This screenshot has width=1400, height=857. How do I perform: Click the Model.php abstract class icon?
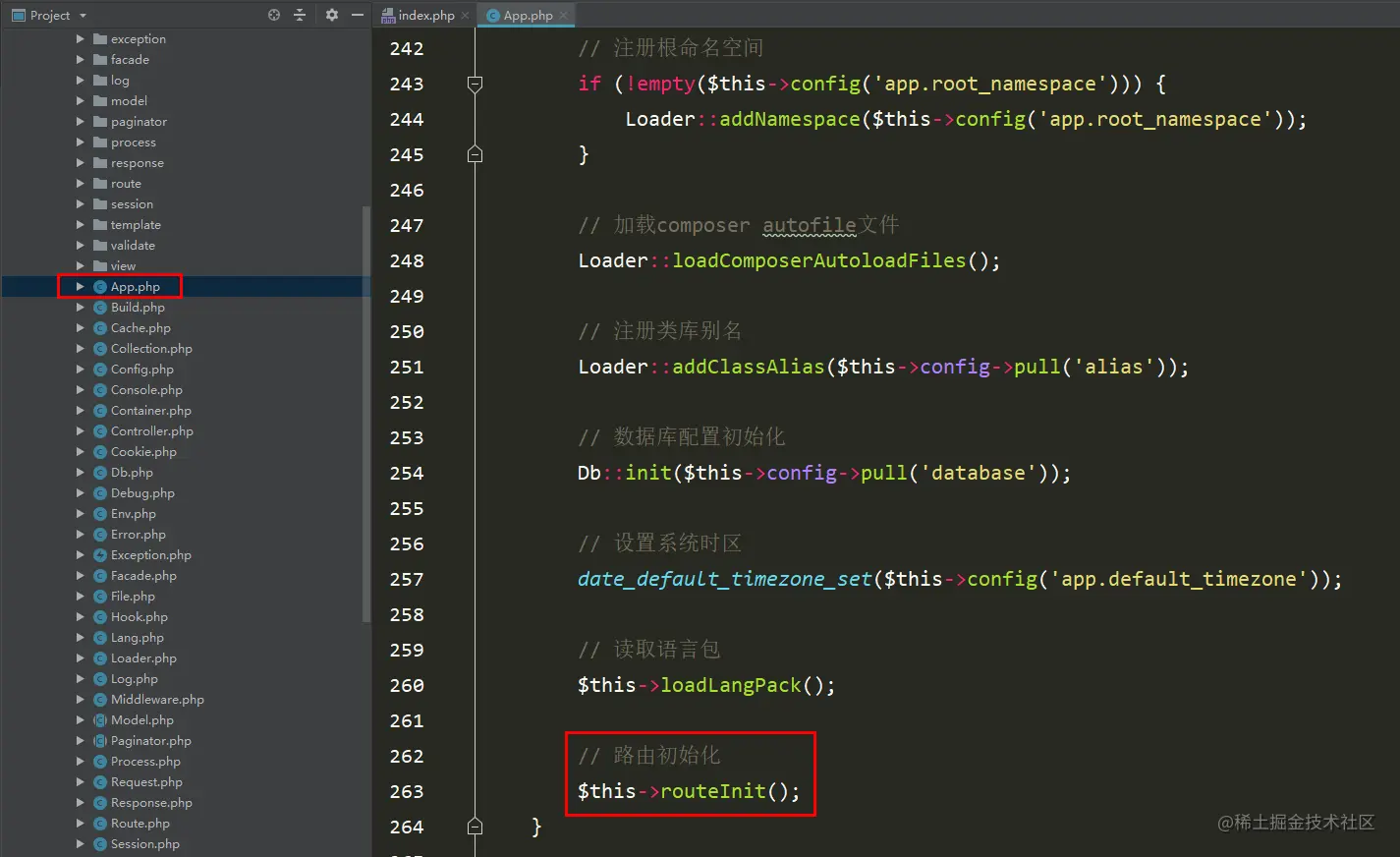(100, 720)
